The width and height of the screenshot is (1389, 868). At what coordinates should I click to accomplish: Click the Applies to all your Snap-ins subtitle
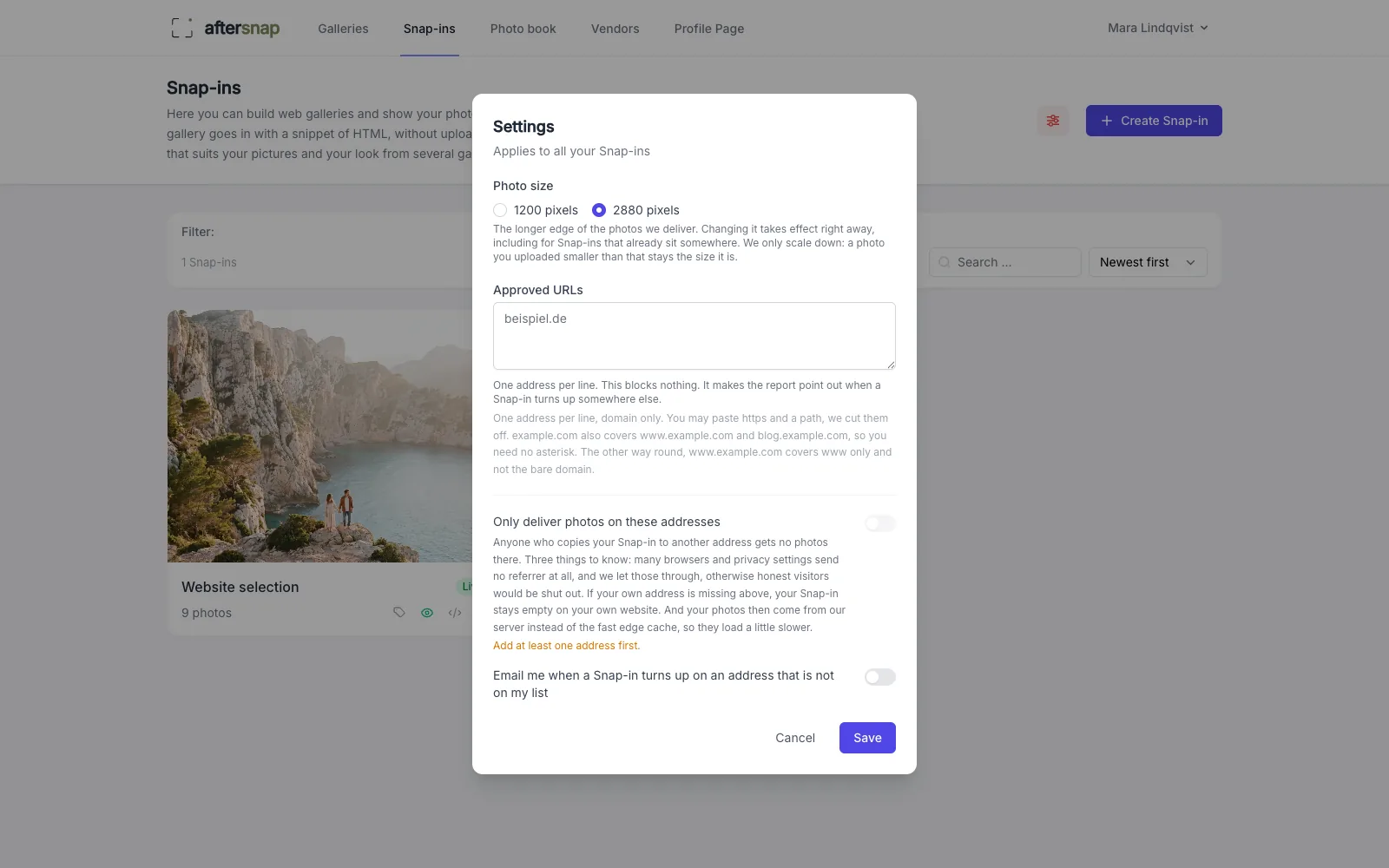tap(571, 151)
